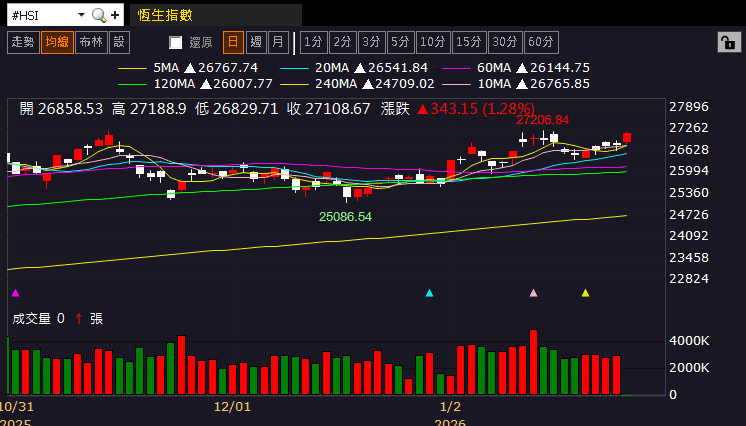746x426 pixels.
Task: Click the magenta triangle timeline marker
Action: pyautogui.click(x=16, y=293)
